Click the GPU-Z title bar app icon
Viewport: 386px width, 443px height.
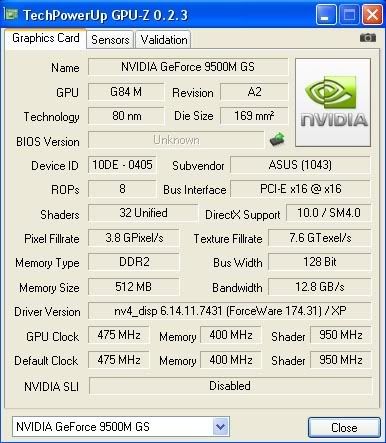[11, 14]
